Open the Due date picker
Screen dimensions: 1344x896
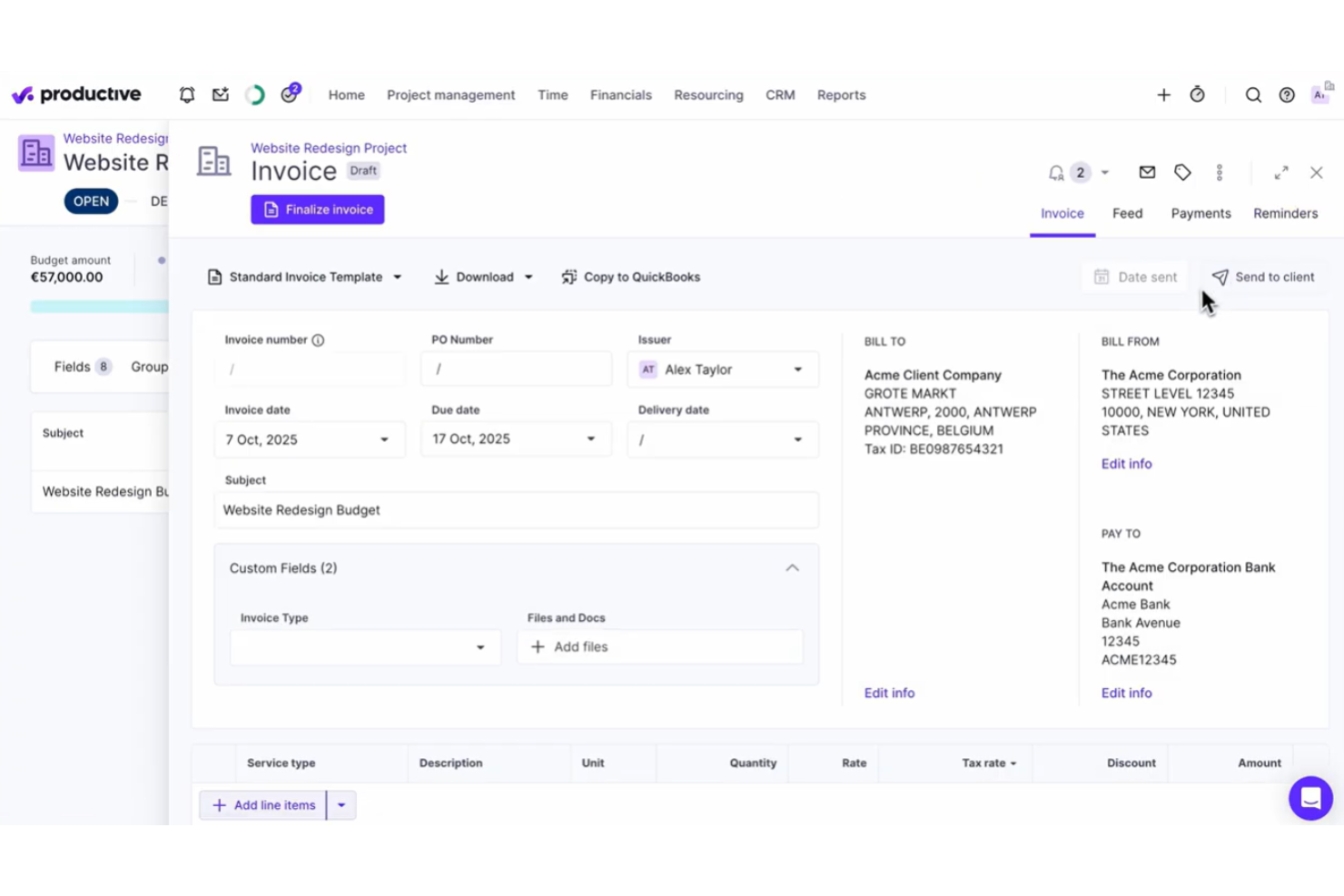pyautogui.click(x=516, y=438)
